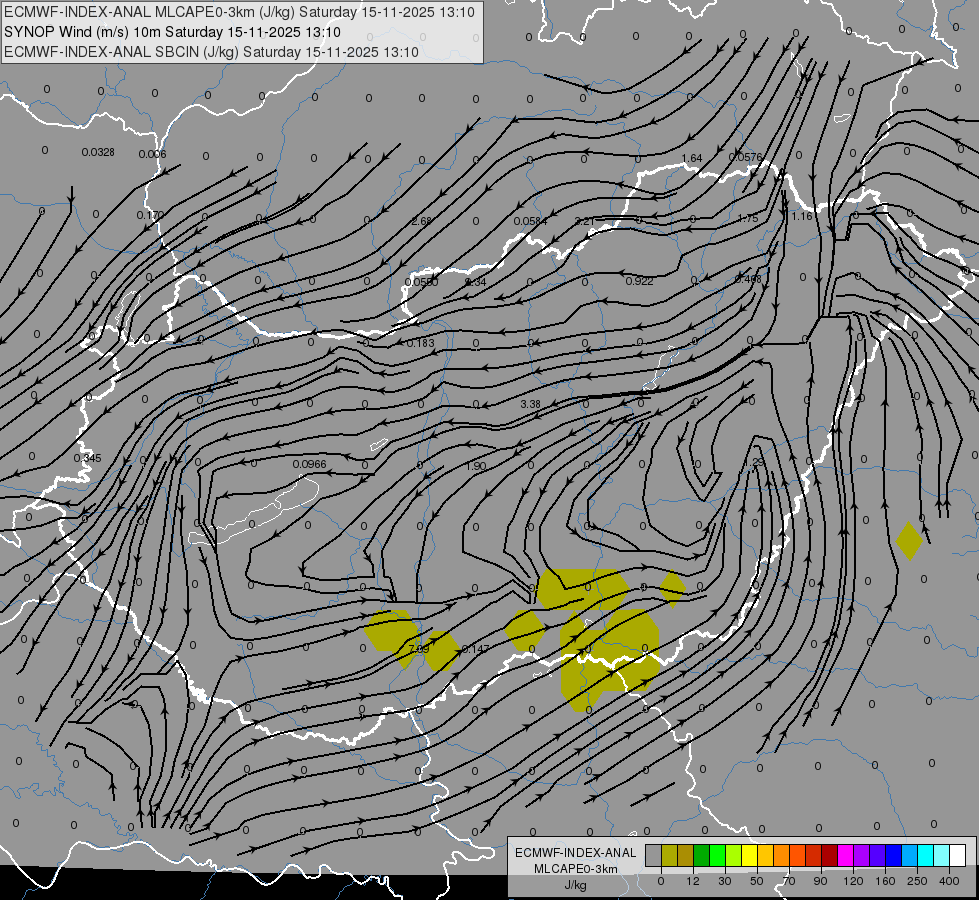Click the magenta legend swatch
The width and height of the screenshot is (979, 900).
(x=845, y=856)
